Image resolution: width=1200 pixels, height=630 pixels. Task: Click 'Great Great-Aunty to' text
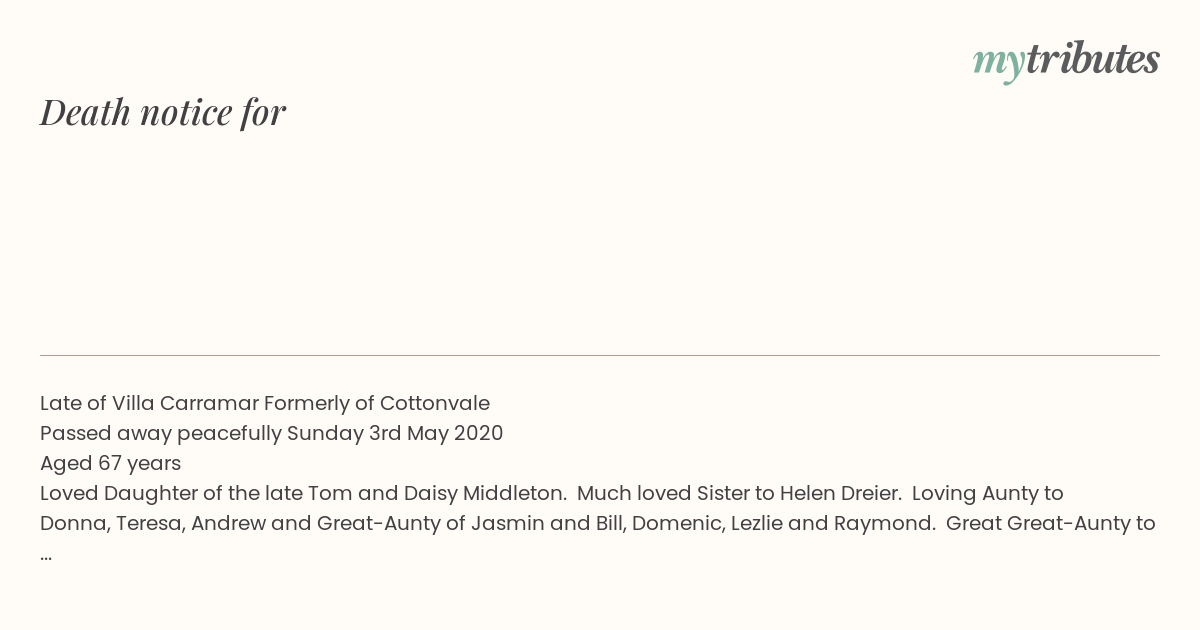tap(1051, 523)
